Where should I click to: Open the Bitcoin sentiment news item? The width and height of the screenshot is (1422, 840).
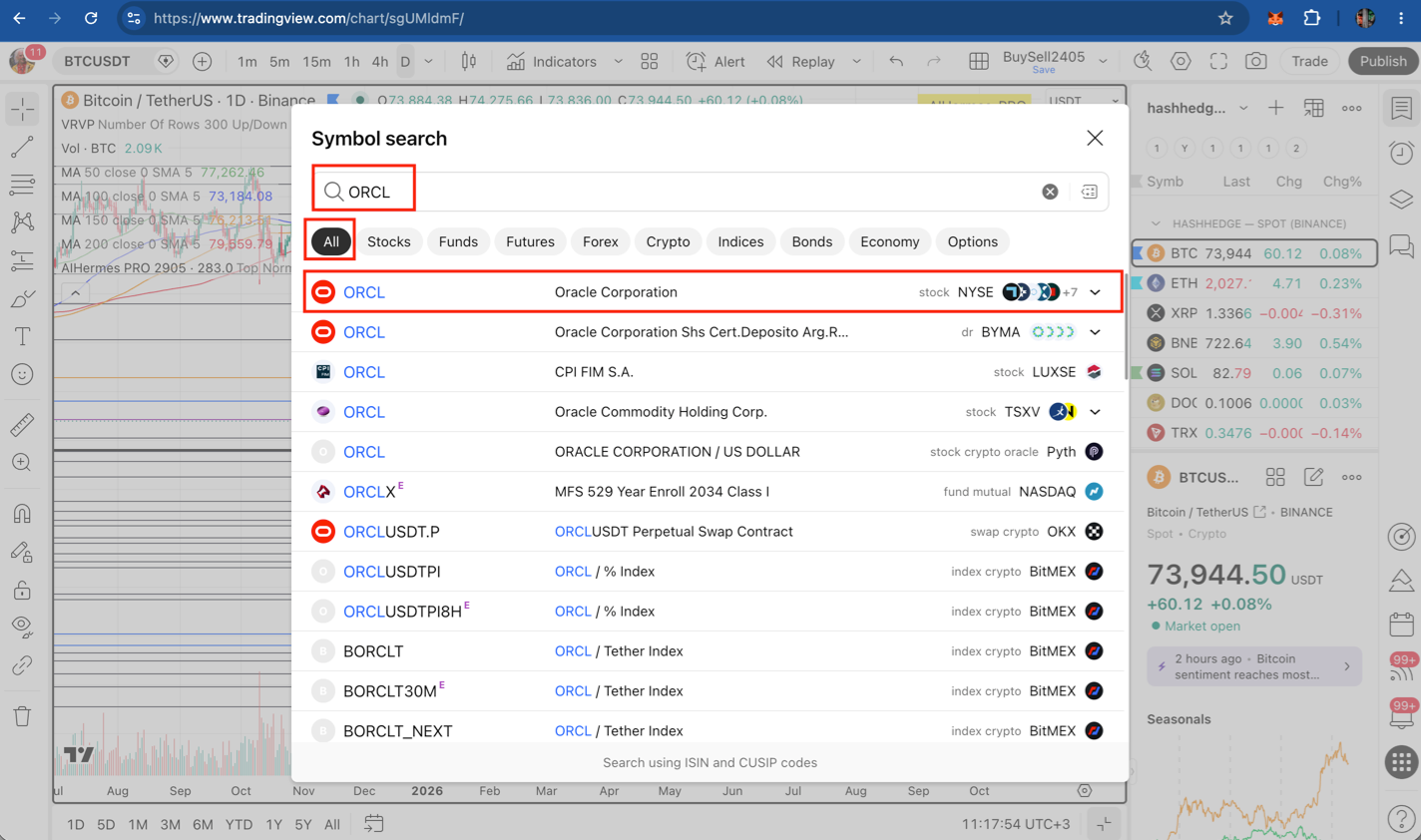(1254, 666)
